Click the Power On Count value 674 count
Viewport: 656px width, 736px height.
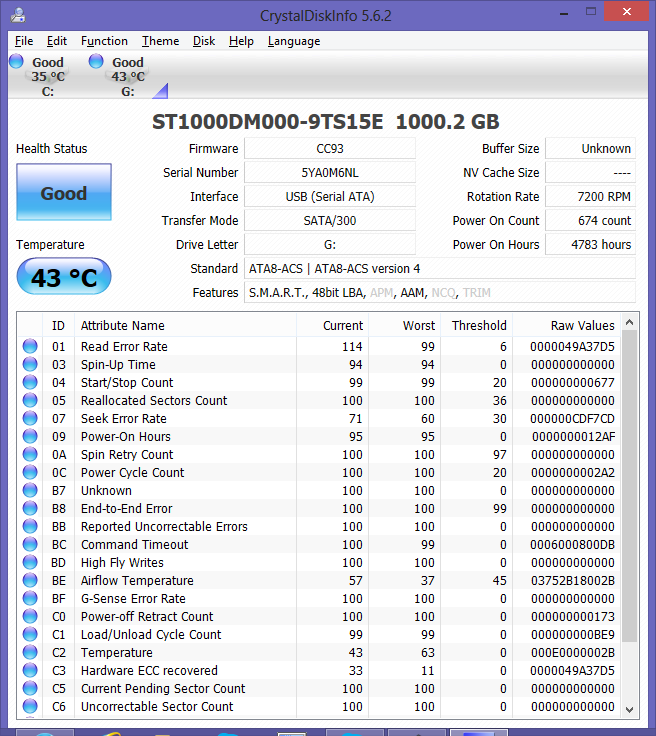click(590, 221)
